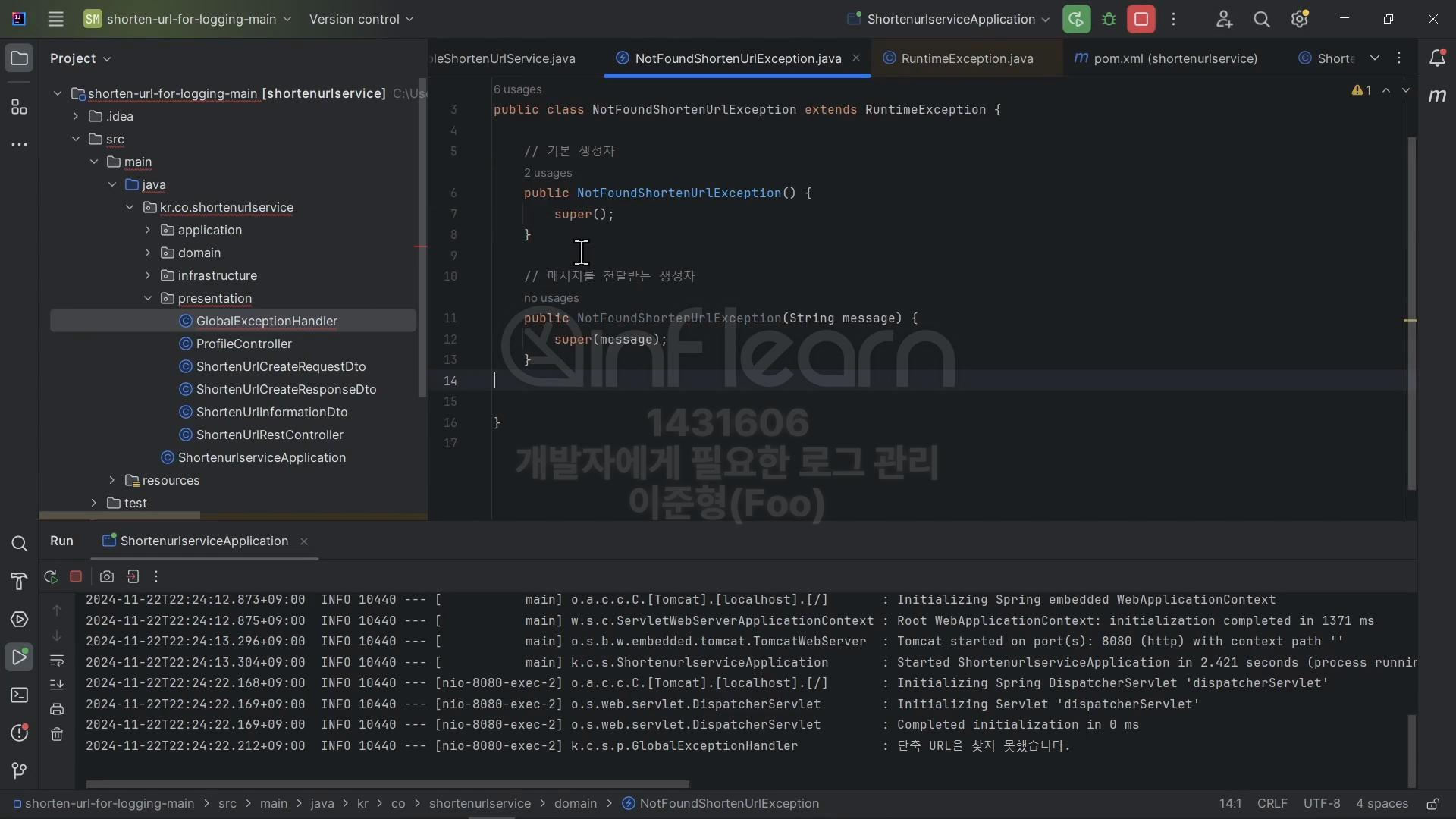Collapse the presentation package folder

coord(148,298)
